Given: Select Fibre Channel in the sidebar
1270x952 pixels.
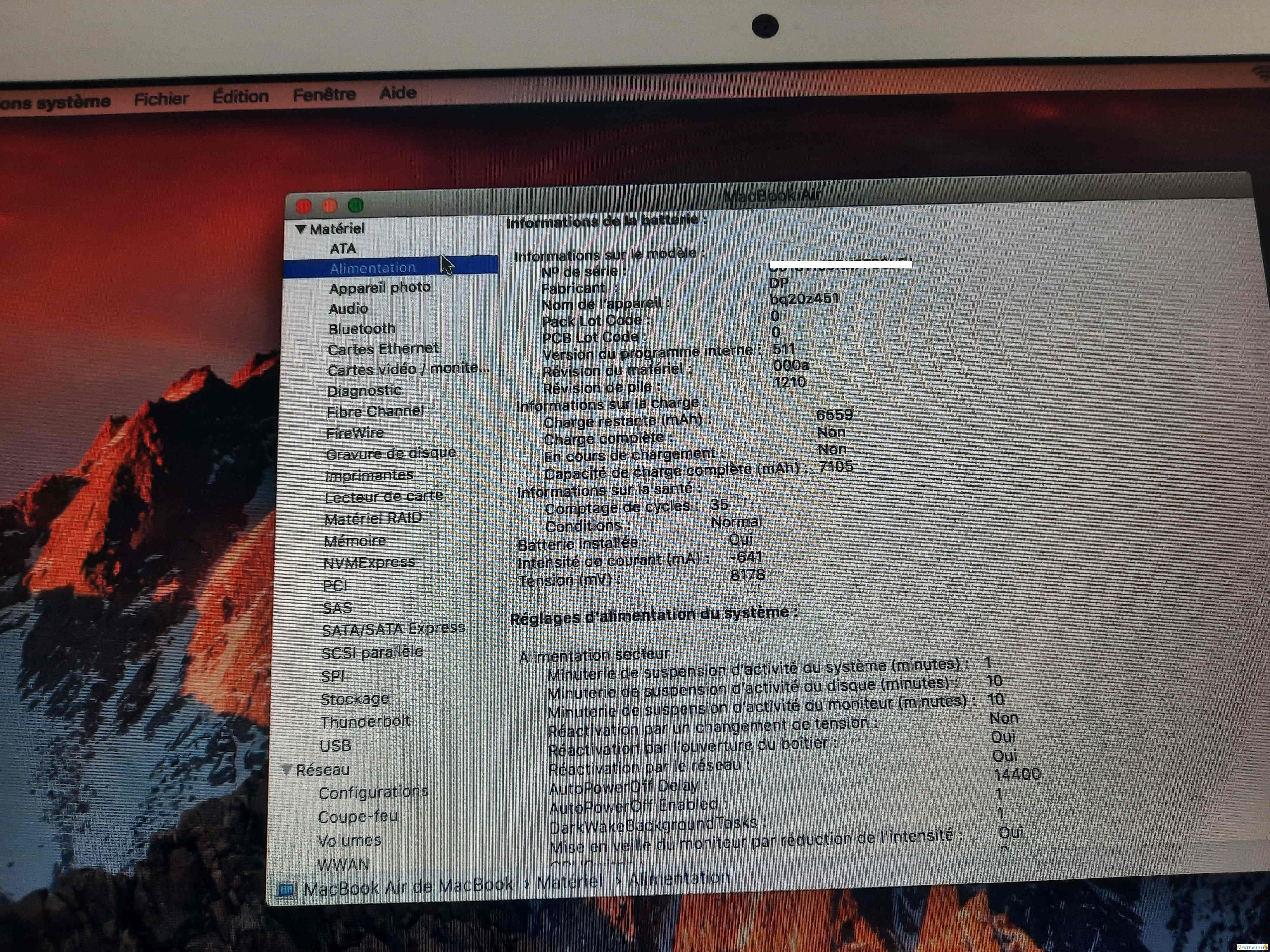Looking at the screenshot, I should tap(375, 412).
